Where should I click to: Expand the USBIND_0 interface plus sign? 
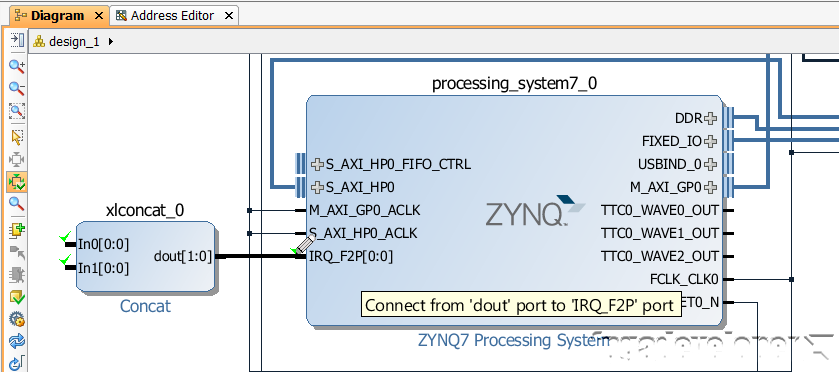coord(710,164)
